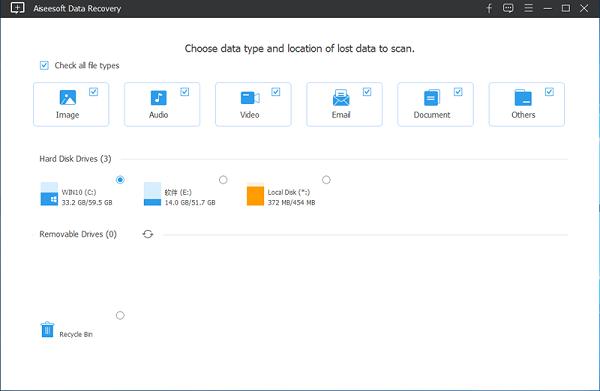Uncheck the Check all file types box

[x=44, y=65]
